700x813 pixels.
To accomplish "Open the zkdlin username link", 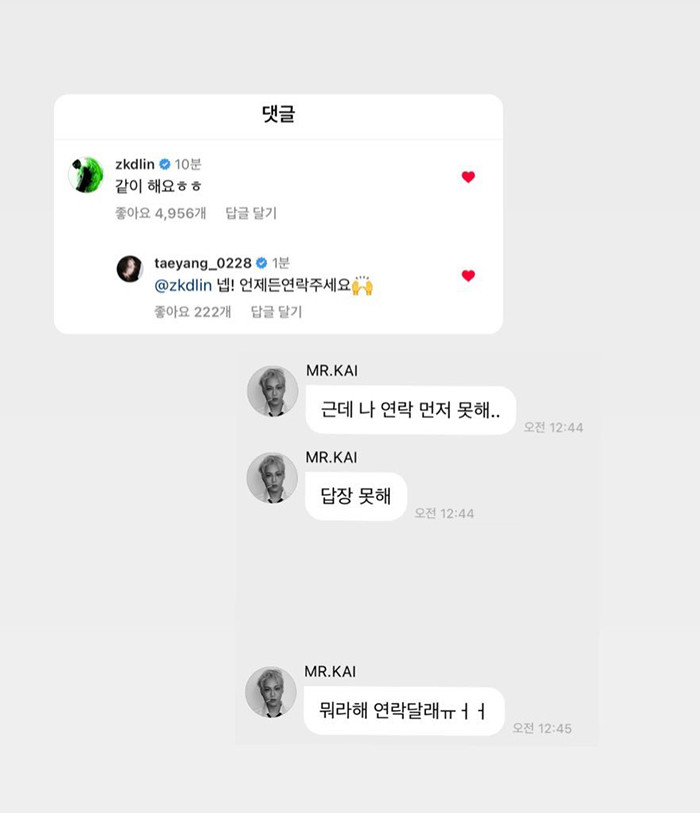I will point(135,164).
